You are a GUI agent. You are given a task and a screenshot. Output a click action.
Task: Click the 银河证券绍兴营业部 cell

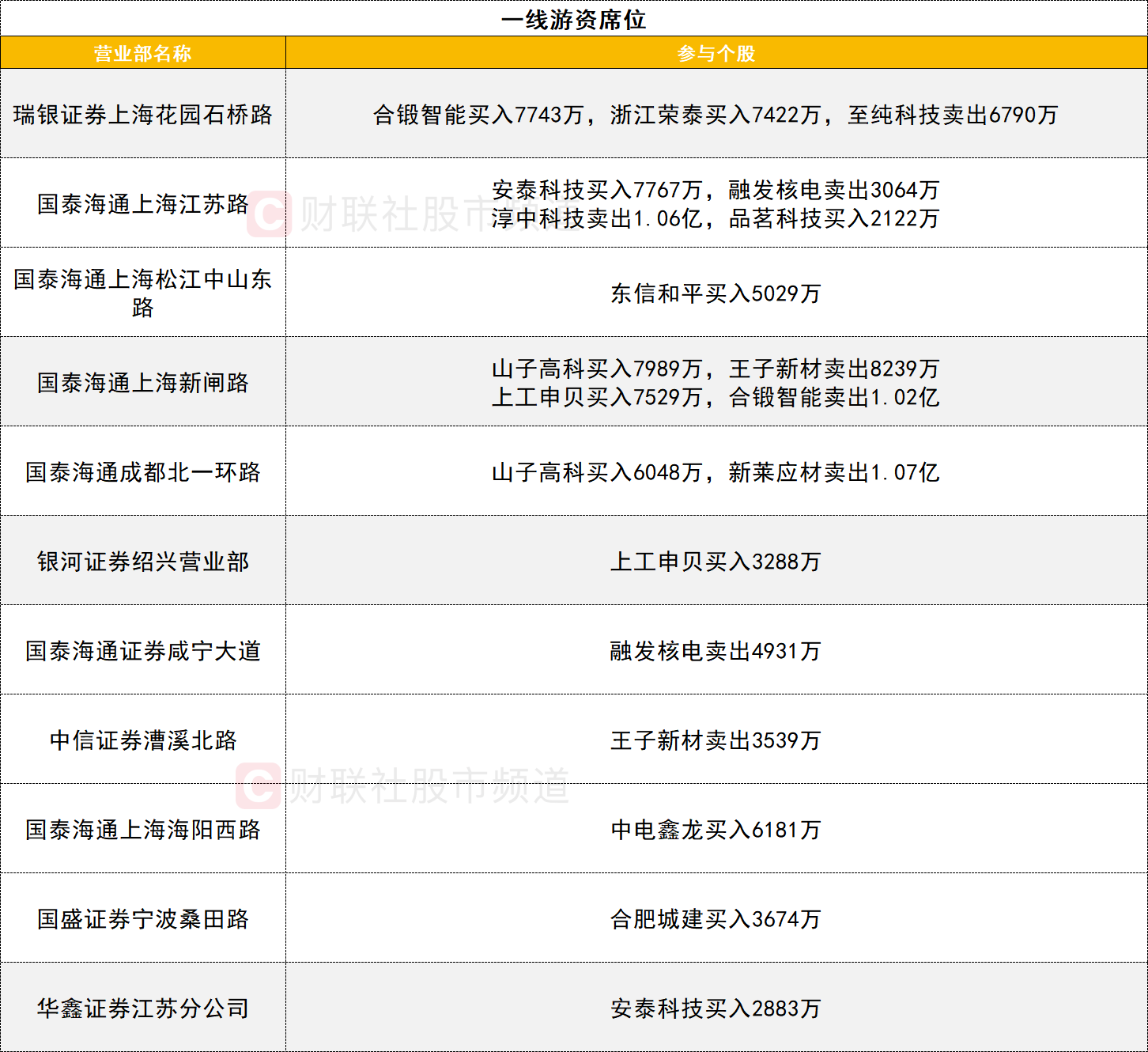[x=143, y=562]
